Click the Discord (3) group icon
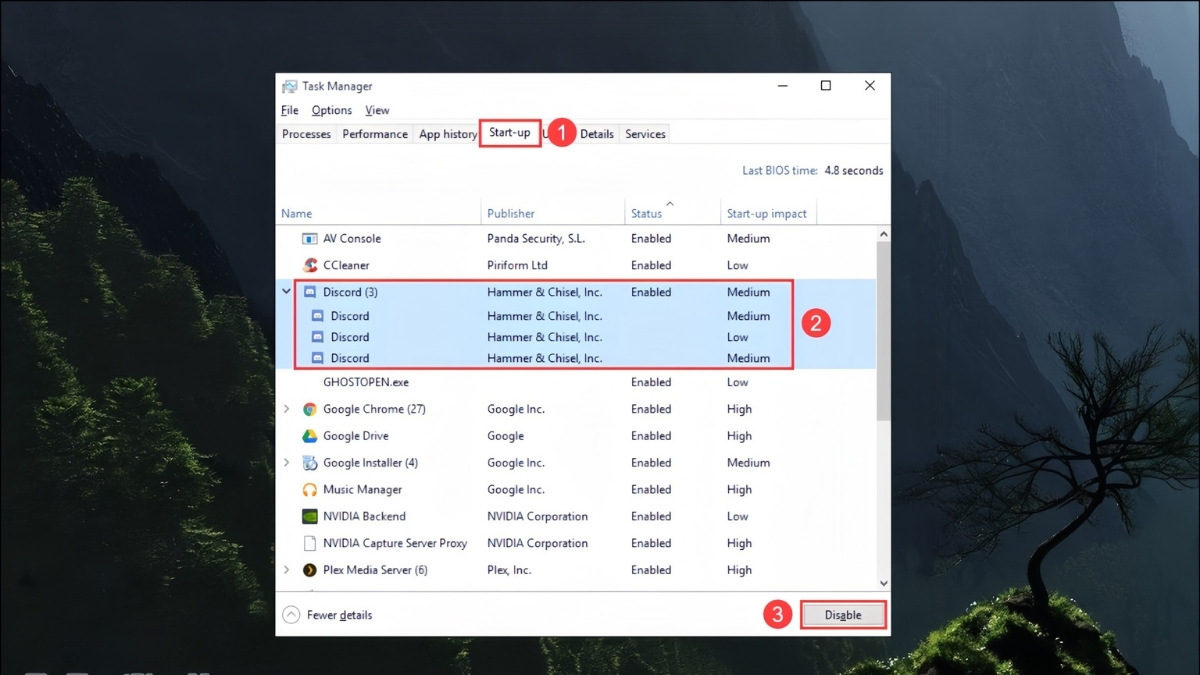Image resolution: width=1200 pixels, height=675 pixels. (310, 293)
